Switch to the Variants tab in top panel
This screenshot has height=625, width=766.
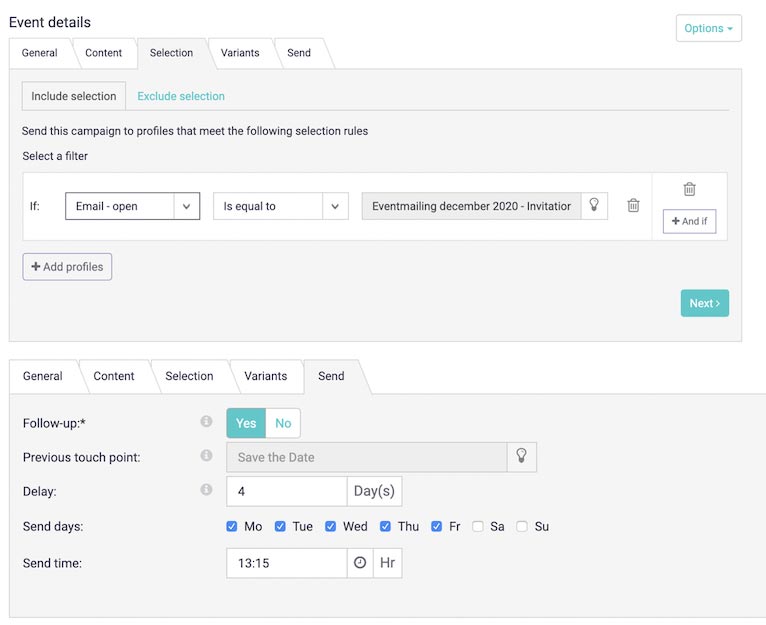tap(240, 53)
